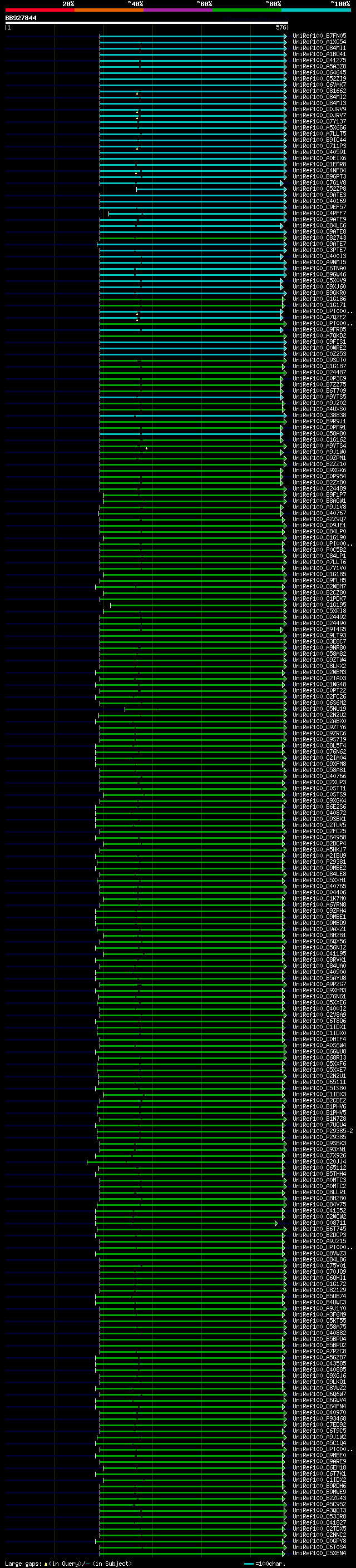Click the query end position label 576

(x=281, y=27)
